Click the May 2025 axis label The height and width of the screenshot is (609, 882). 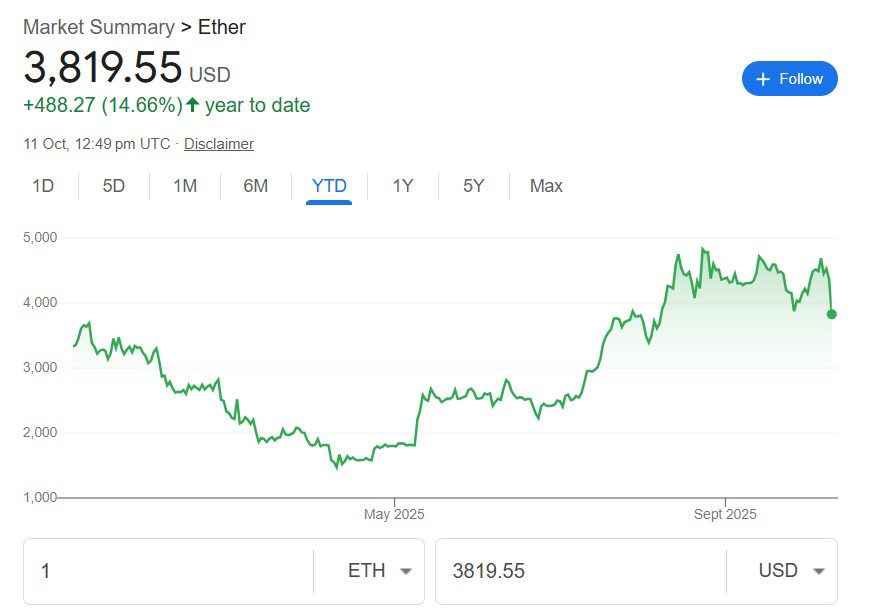coord(394,515)
